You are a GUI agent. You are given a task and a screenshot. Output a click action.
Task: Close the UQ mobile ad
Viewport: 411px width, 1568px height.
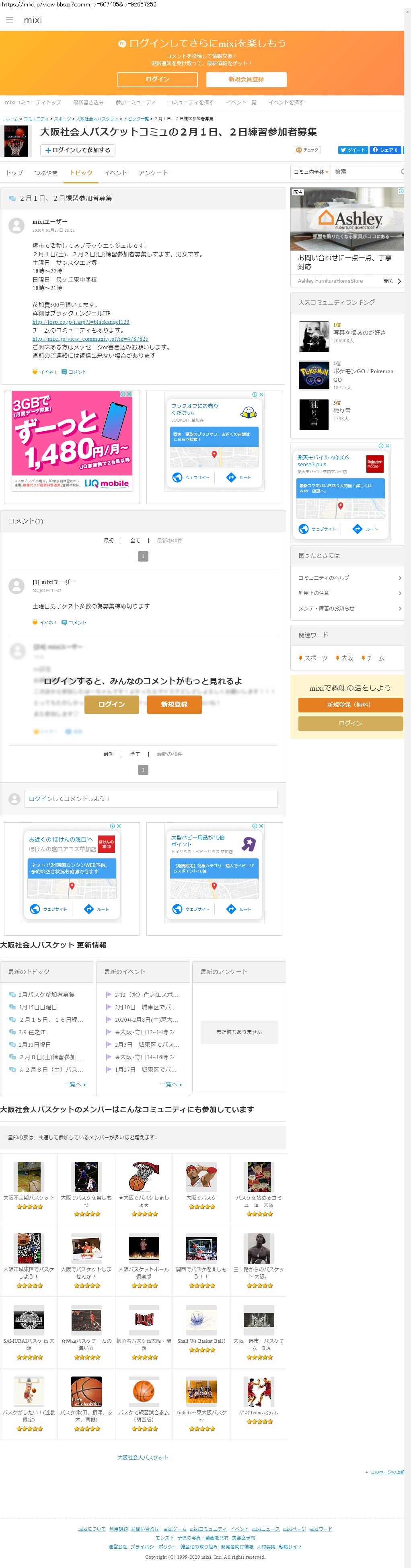click(129, 394)
